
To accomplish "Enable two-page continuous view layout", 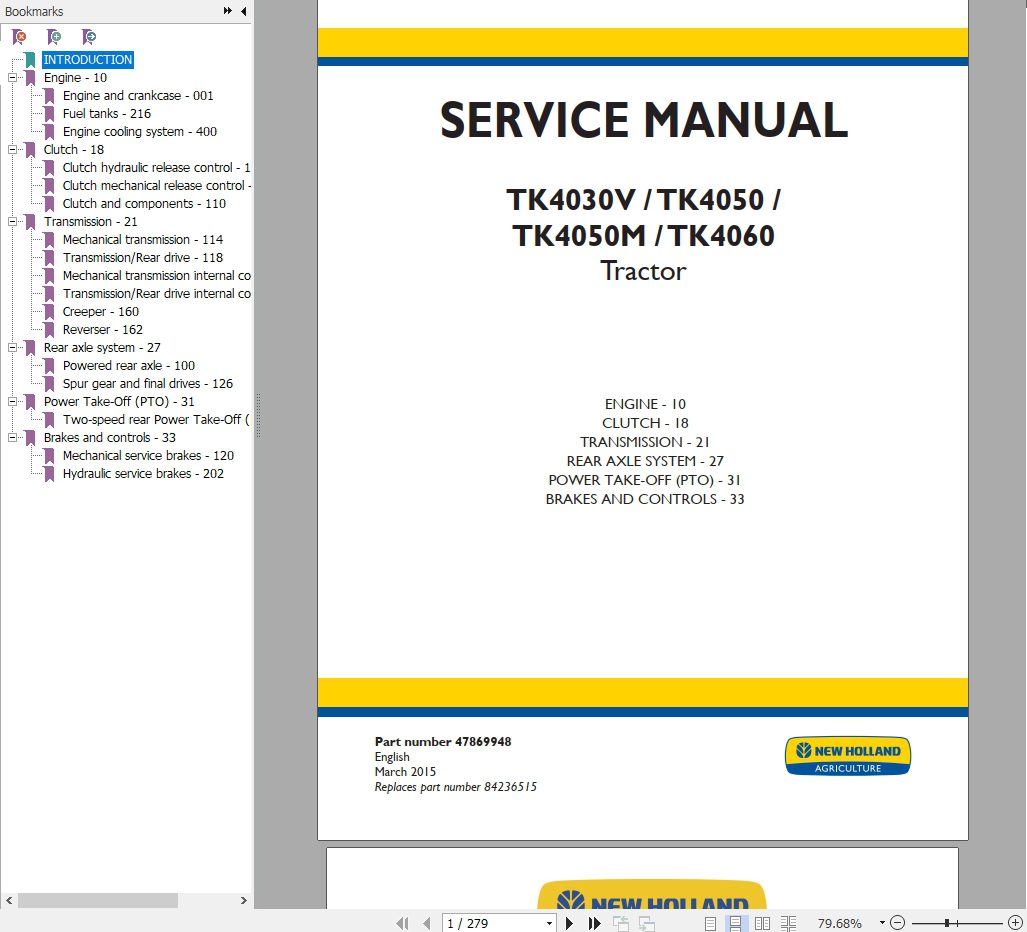I will [x=788, y=922].
